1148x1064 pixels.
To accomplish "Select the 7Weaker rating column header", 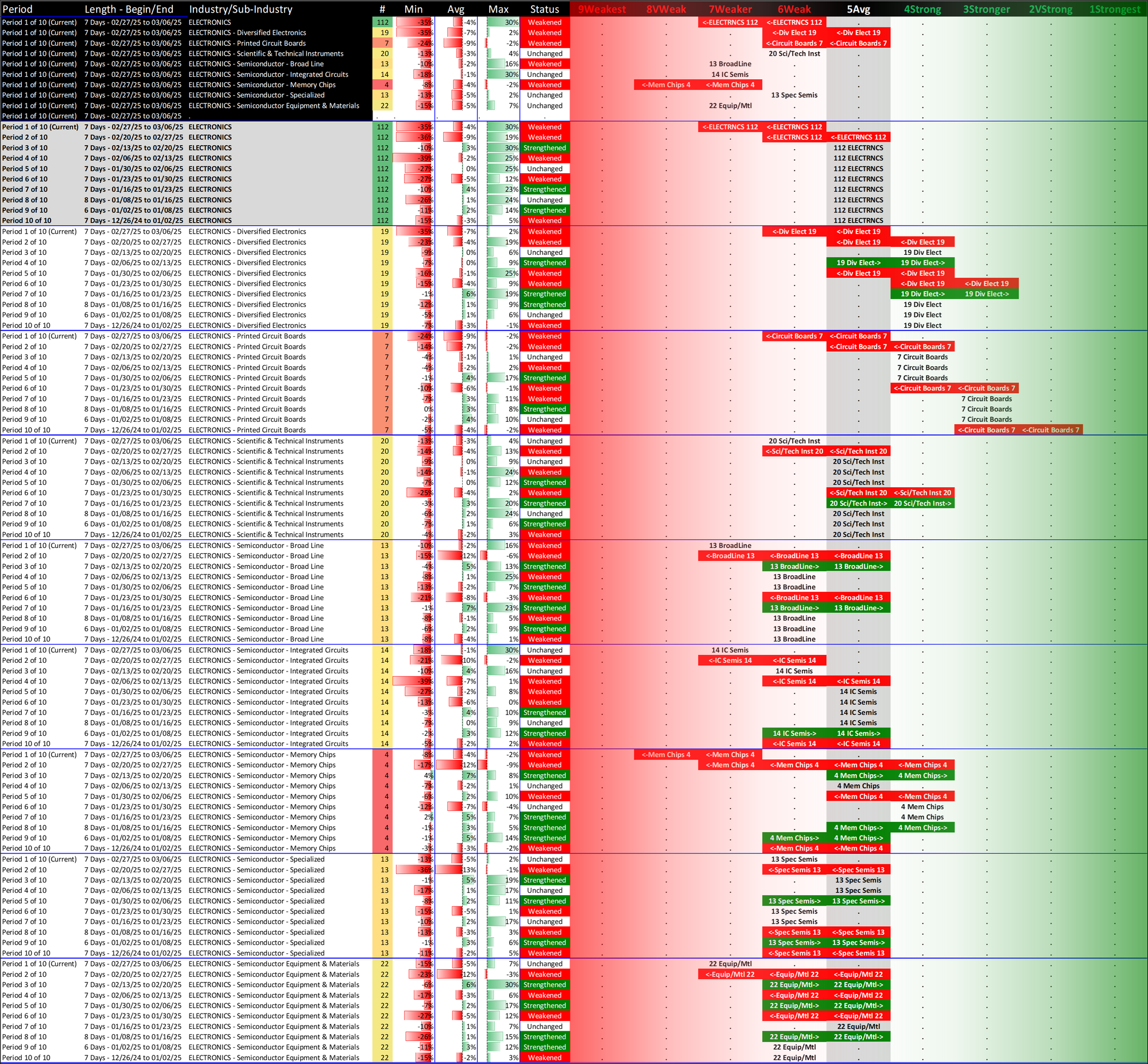I will [730, 9].
